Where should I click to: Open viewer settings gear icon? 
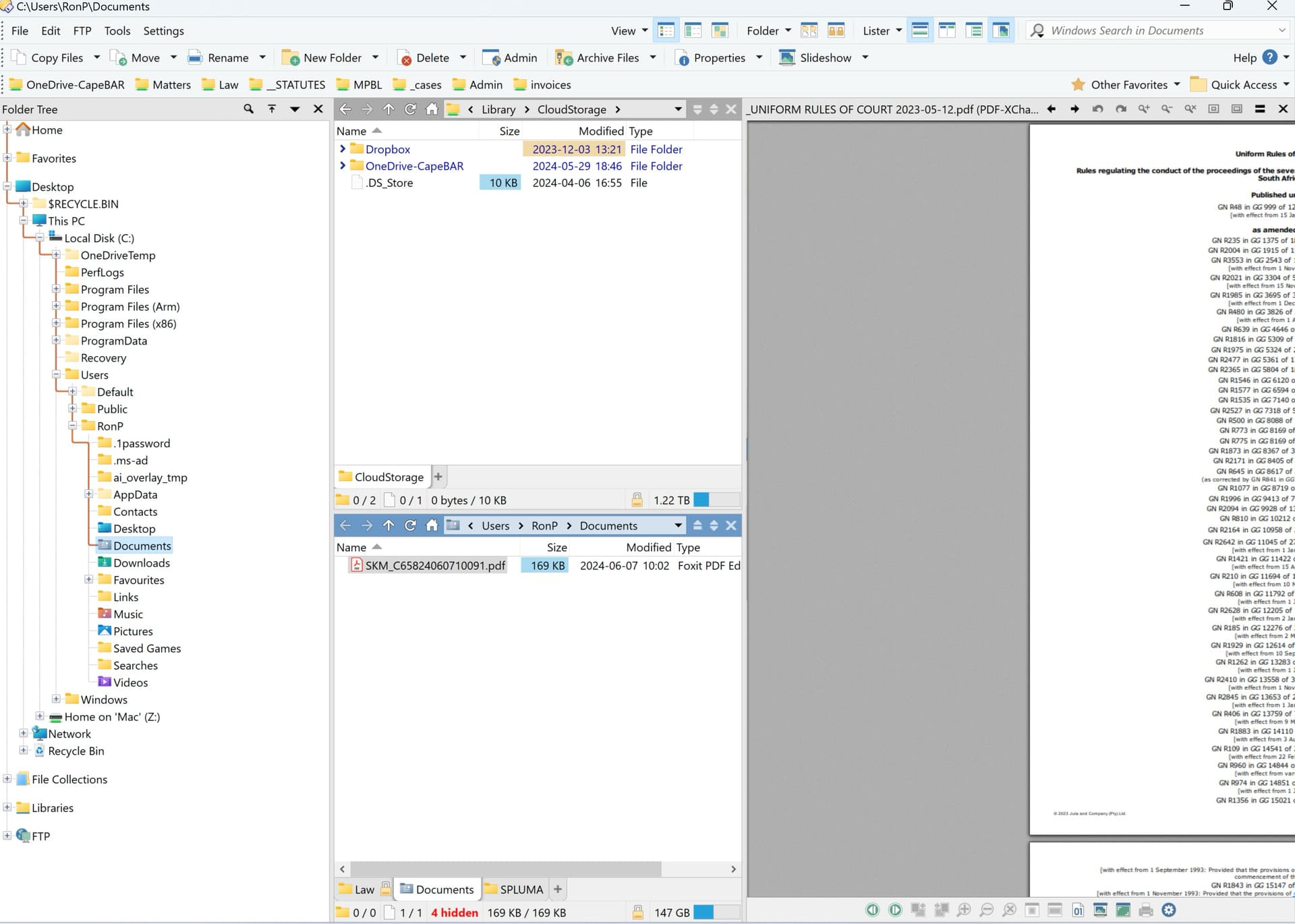(x=1169, y=910)
